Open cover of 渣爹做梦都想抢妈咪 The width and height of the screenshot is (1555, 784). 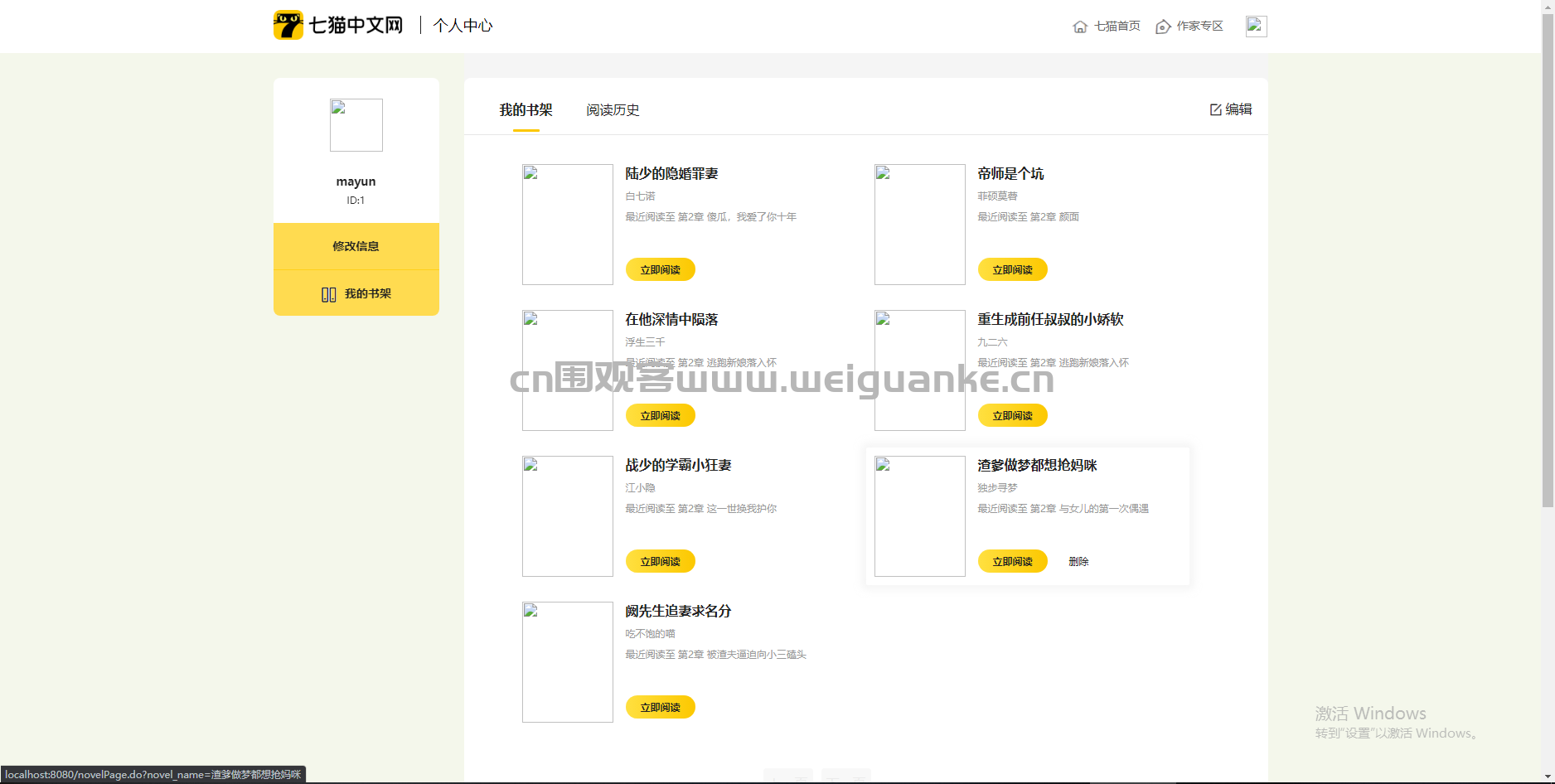click(920, 516)
